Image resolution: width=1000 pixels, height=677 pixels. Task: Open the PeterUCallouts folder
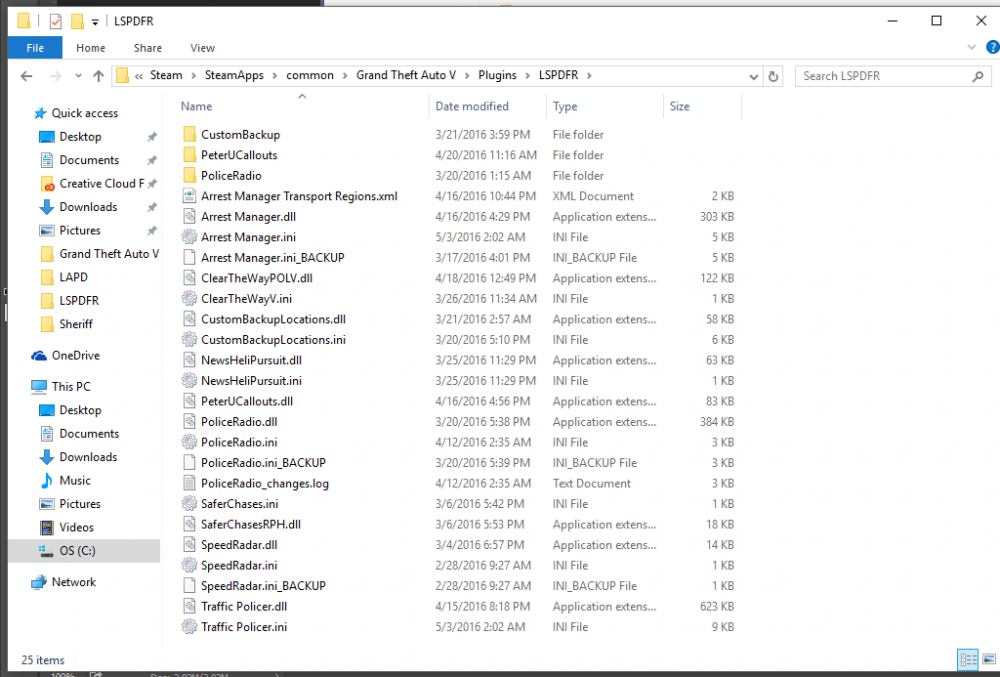pyautogui.click(x=239, y=155)
